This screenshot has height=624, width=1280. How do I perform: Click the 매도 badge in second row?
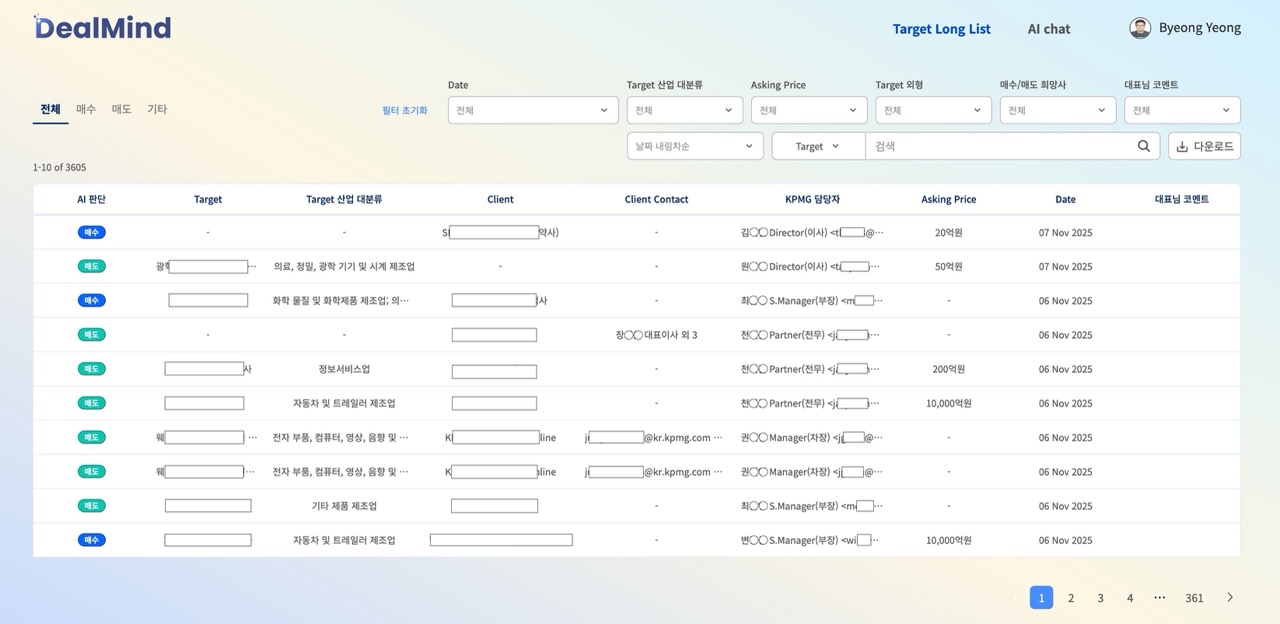(91, 267)
